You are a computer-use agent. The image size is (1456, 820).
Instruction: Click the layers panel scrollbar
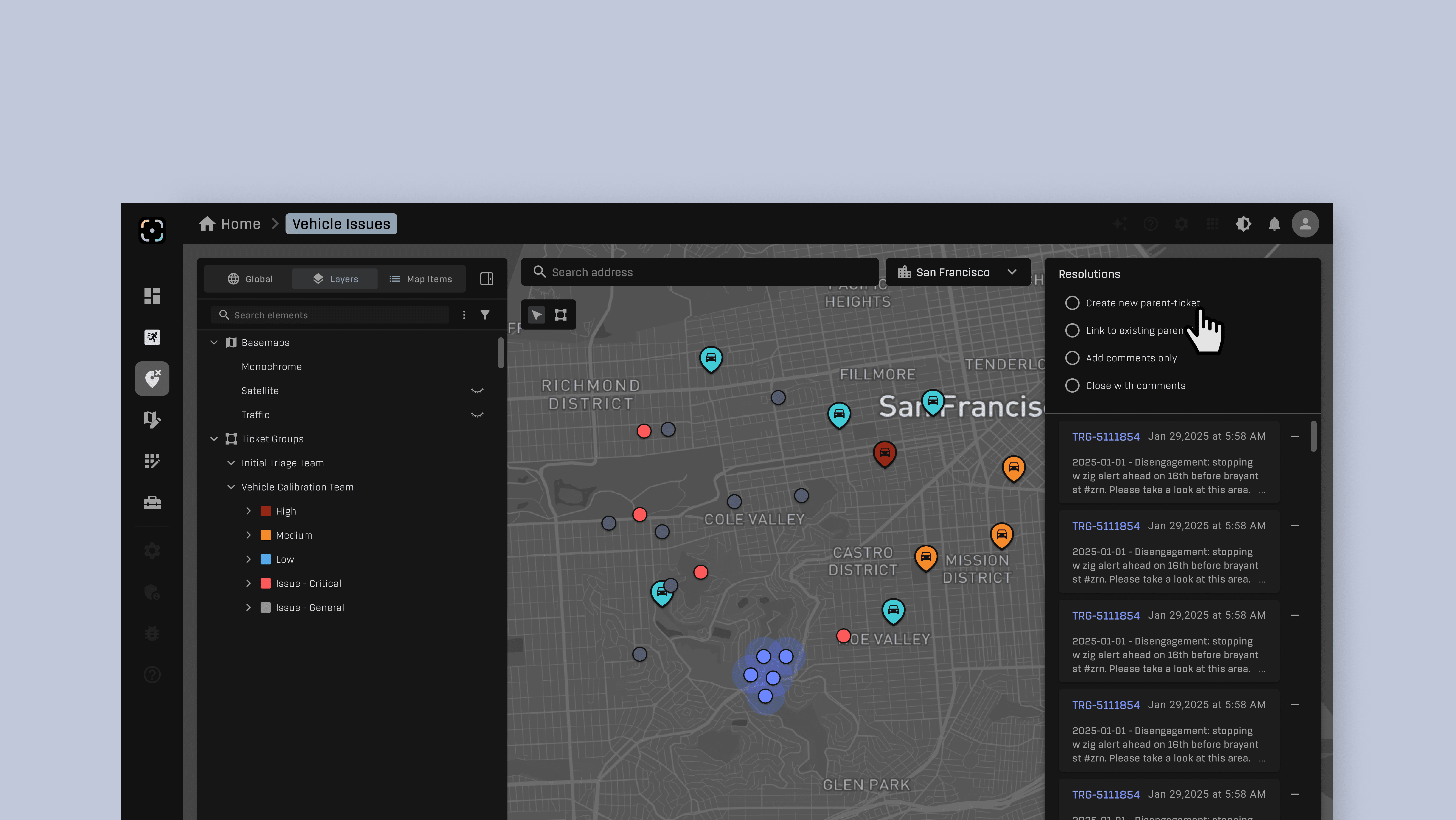pos(501,353)
